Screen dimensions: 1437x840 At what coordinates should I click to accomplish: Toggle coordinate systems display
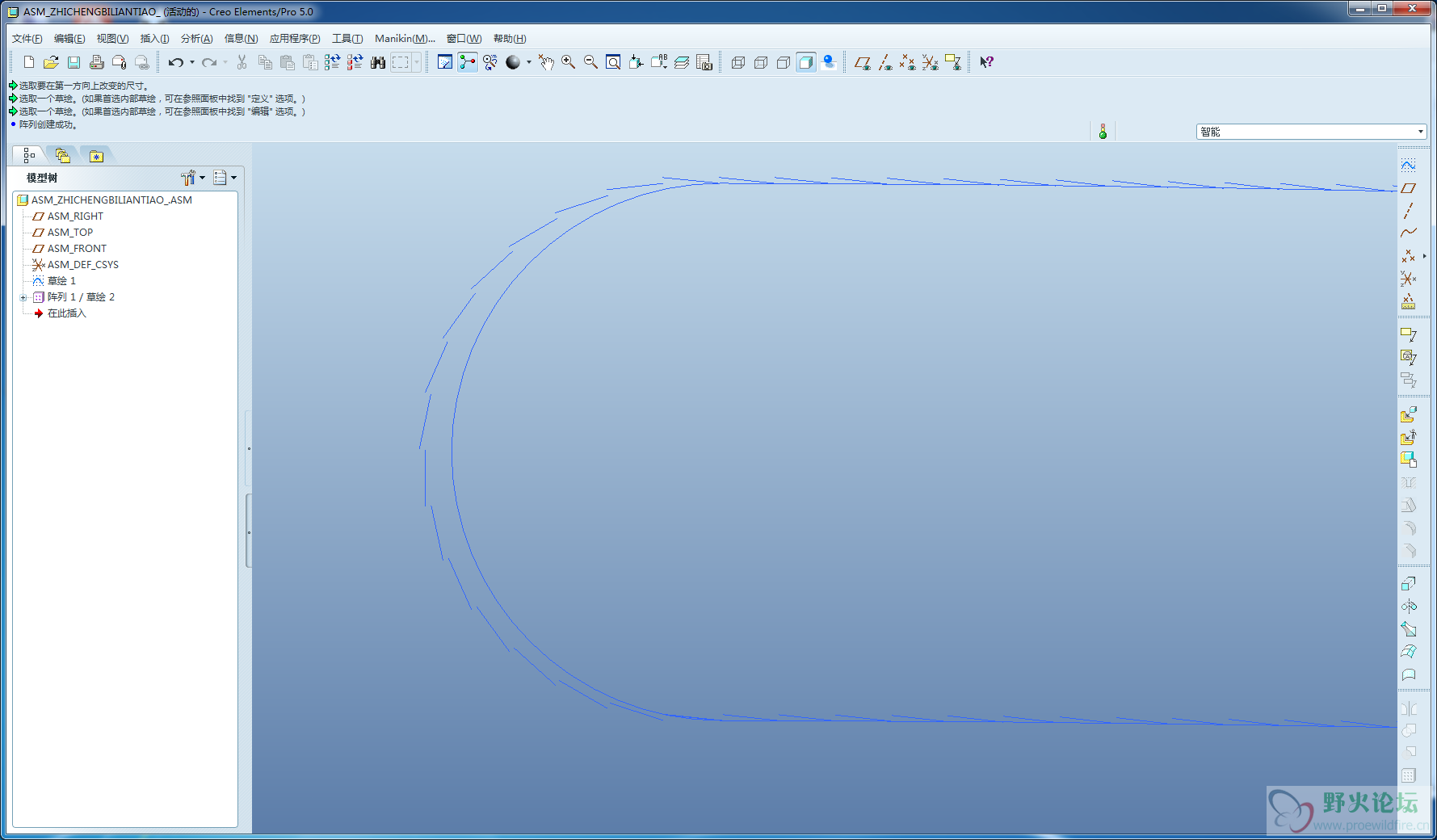(x=931, y=62)
